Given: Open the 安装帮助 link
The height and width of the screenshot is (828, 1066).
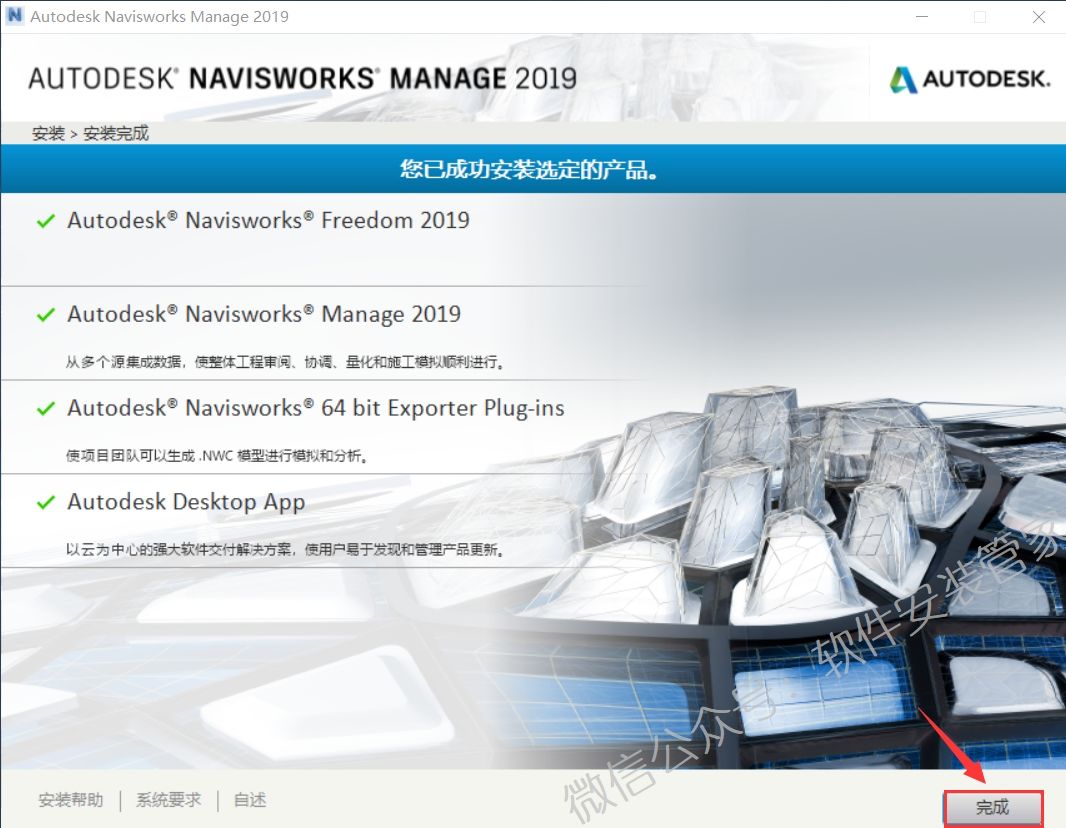Looking at the screenshot, I should point(70,800).
